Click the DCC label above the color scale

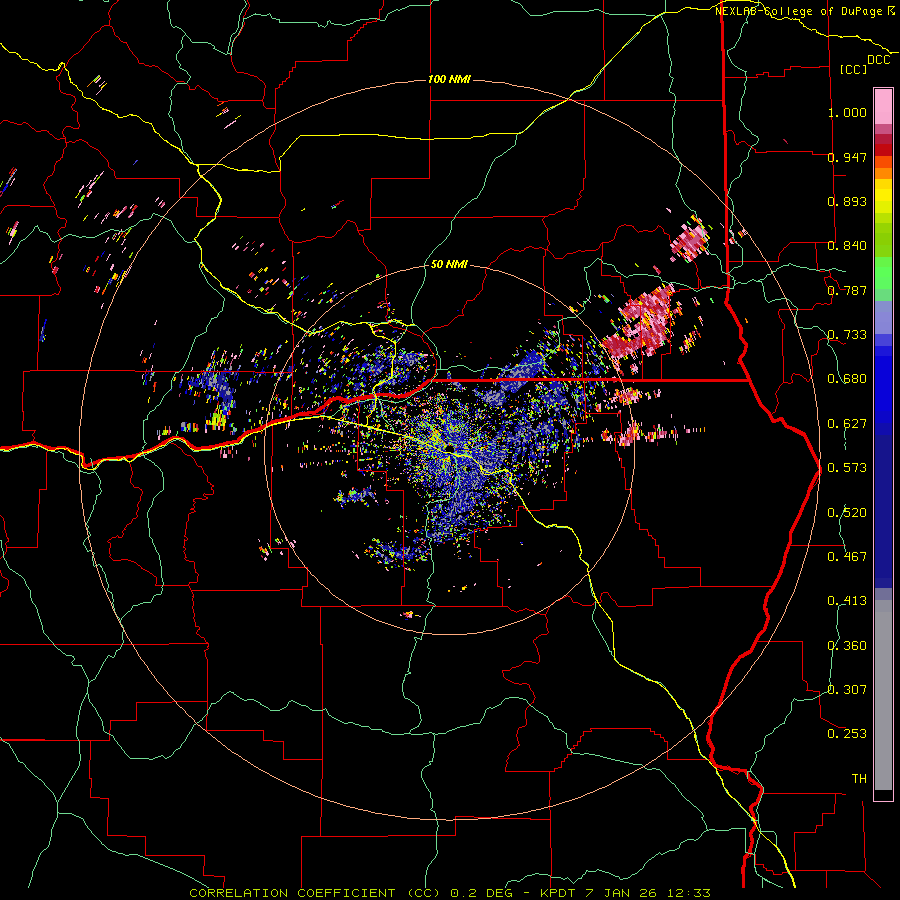tap(878, 60)
